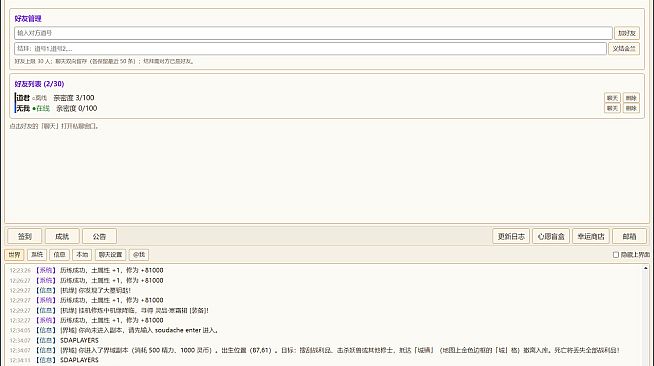Click the SDAPLAYERS line at 12:34:07
Viewport: 654px width, 366px height.
[x=54, y=341]
